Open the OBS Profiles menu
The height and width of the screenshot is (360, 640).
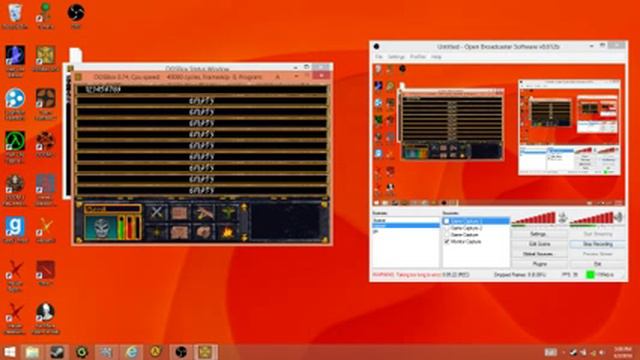point(418,57)
